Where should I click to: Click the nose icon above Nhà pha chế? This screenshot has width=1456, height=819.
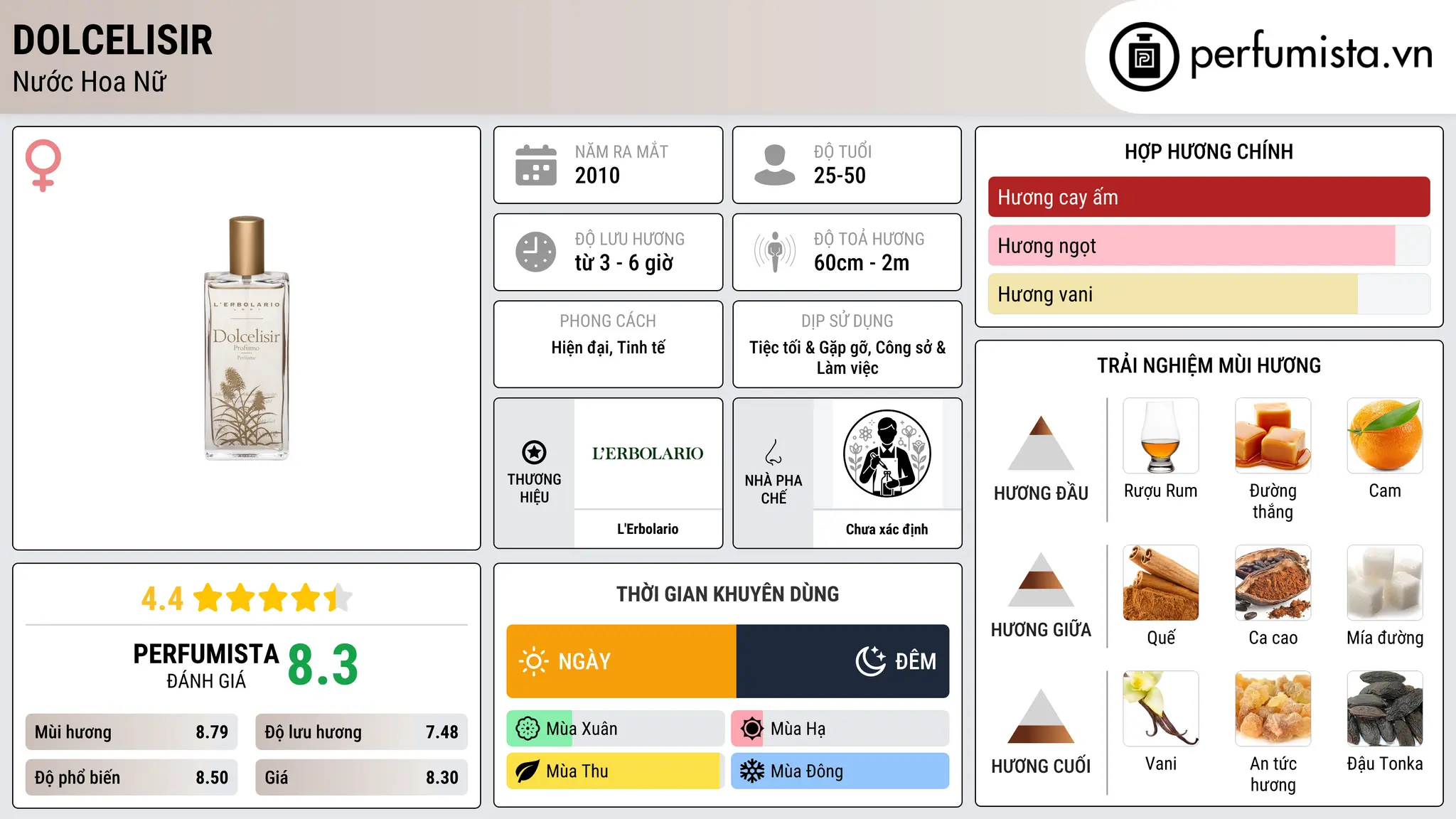click(x=773, y=452)
